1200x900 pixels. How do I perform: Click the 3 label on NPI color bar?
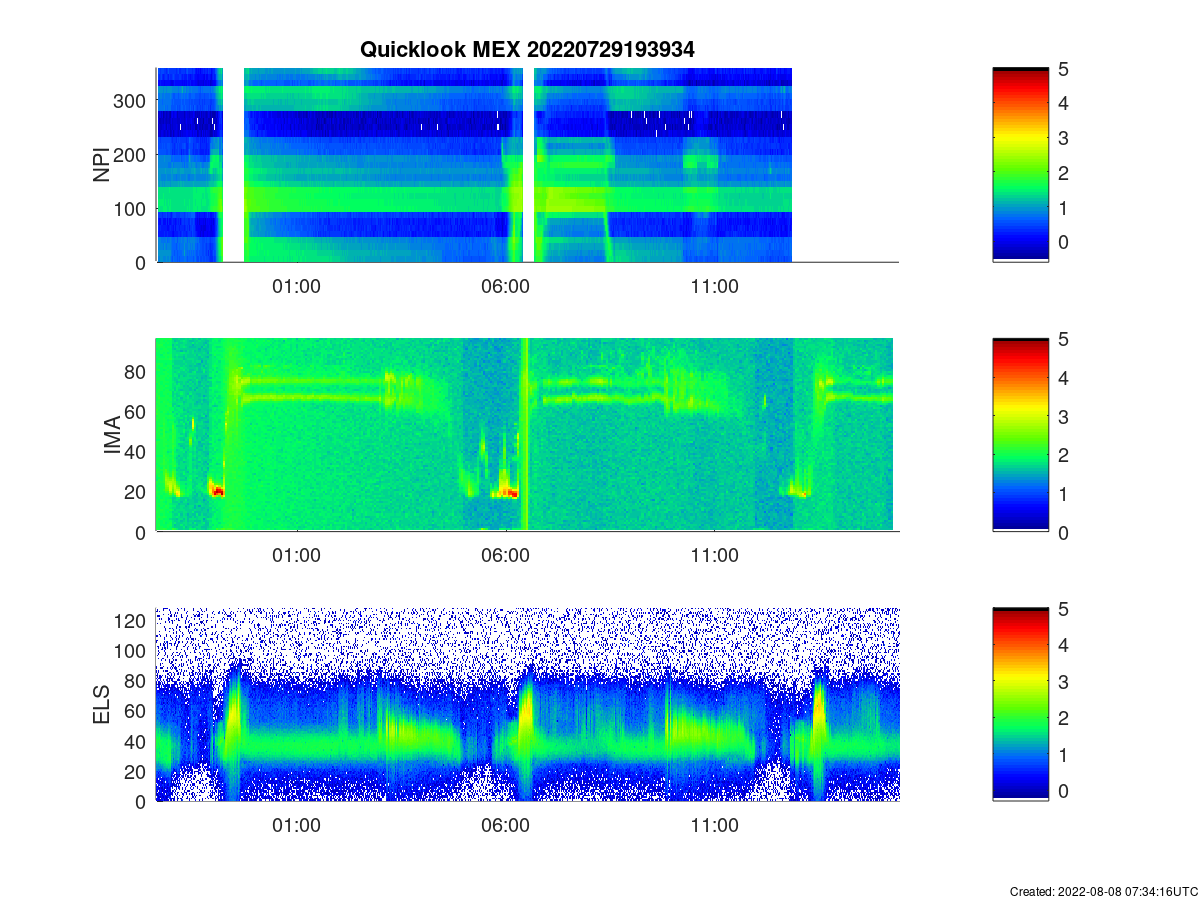tap(1065, 138)
